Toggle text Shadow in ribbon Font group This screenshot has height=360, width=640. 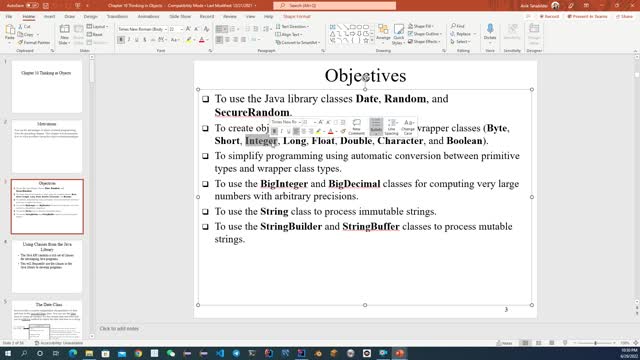144,40
